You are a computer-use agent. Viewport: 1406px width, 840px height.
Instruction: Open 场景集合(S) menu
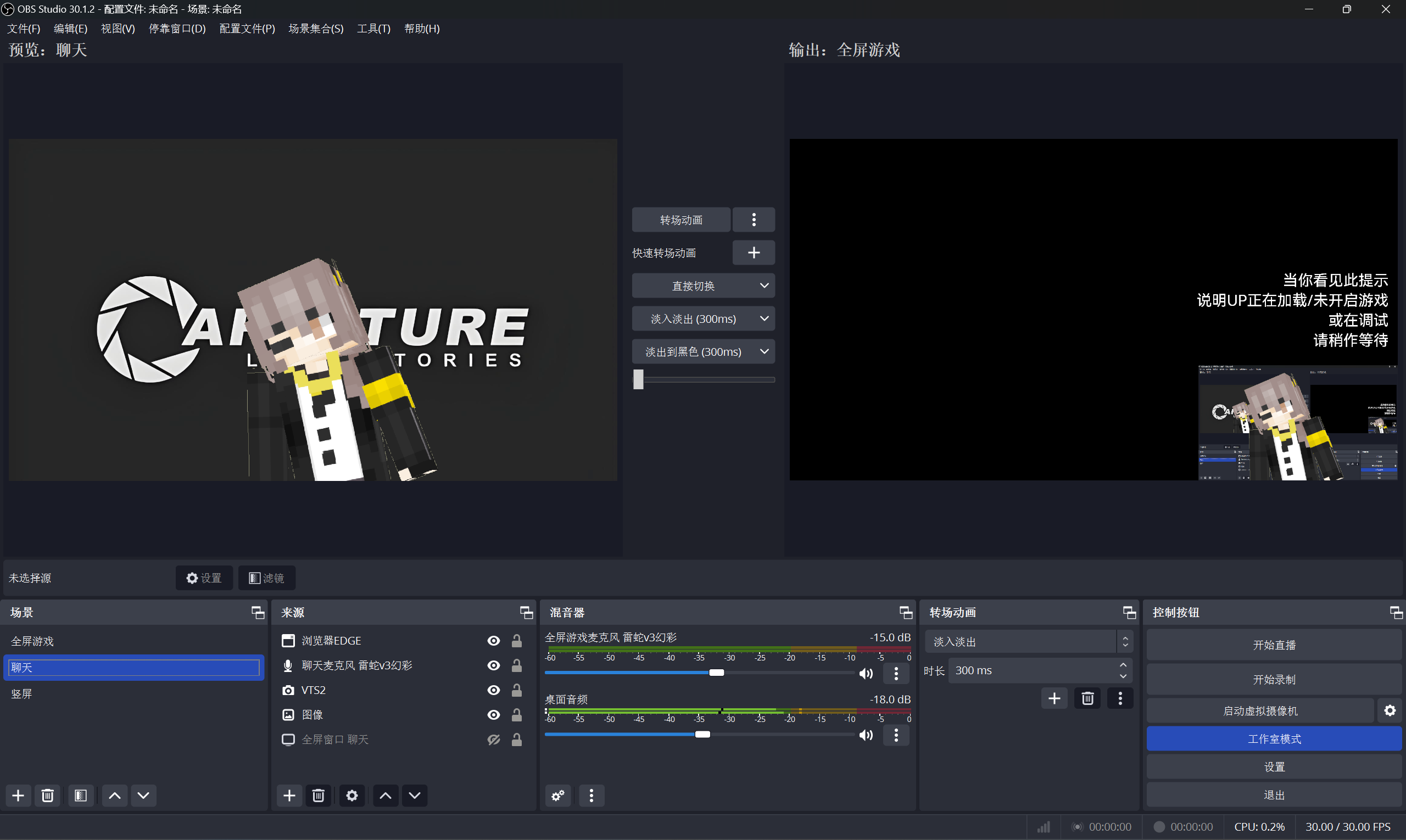pos(316,29)
